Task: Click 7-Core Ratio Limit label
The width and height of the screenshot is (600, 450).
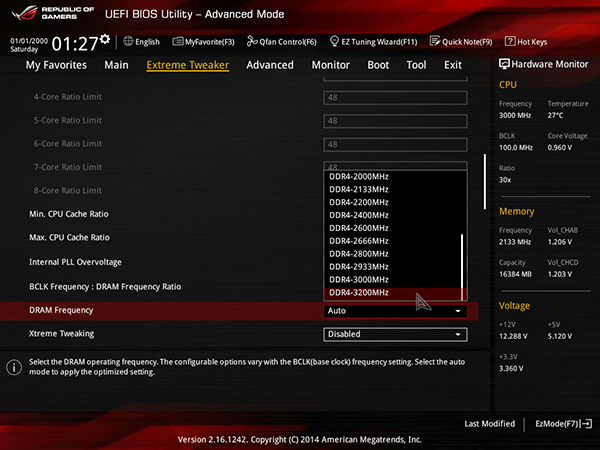Action: [68, 167]
